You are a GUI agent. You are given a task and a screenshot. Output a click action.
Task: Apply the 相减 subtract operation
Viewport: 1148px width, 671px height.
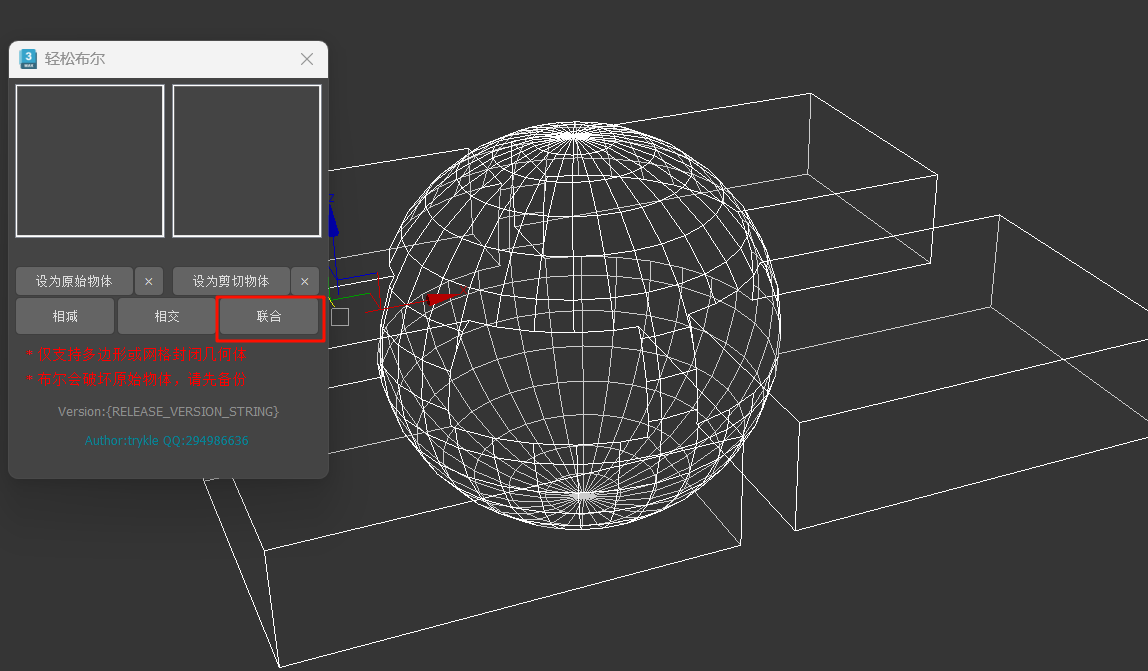pyautogui.click(x=65, y=316)
